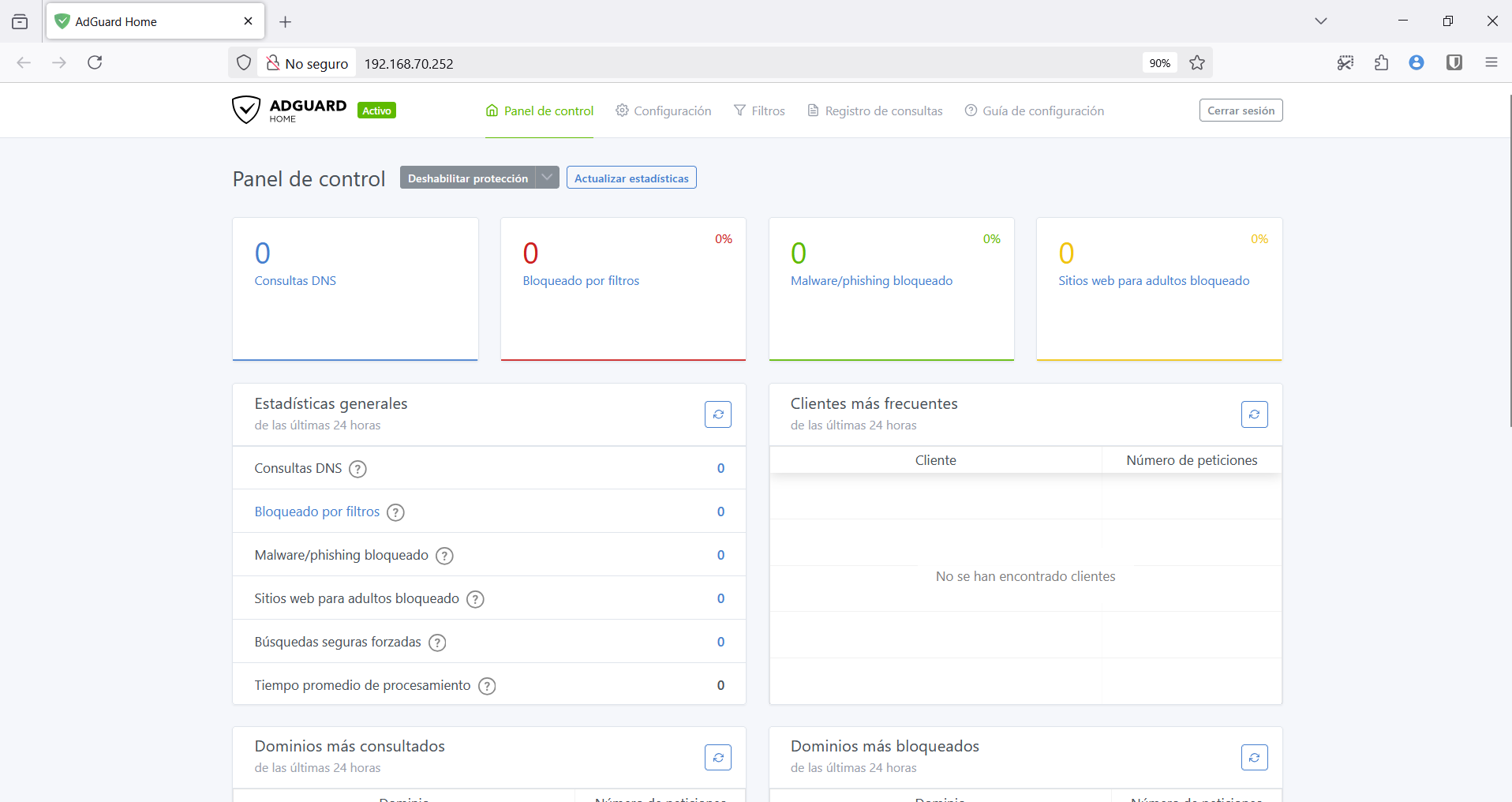This screenshot has height=802, width=1512.
Task: Open the list all tabs chevron
Action: 1321,21
